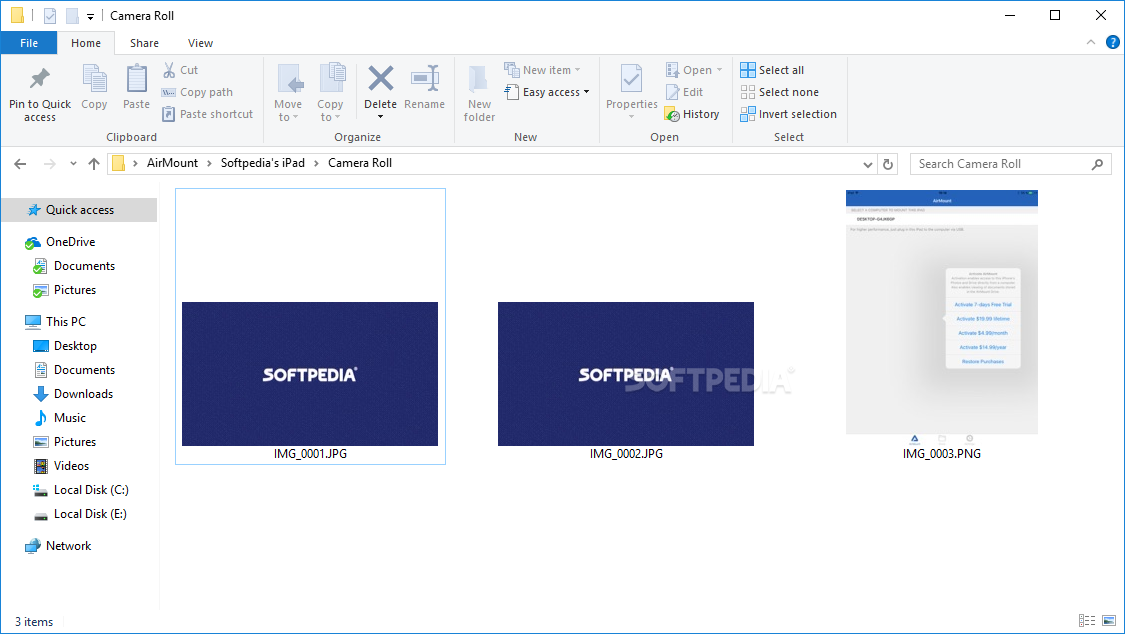
Task: Switch to the Share ribbon tab
Action: pos(144,43)
